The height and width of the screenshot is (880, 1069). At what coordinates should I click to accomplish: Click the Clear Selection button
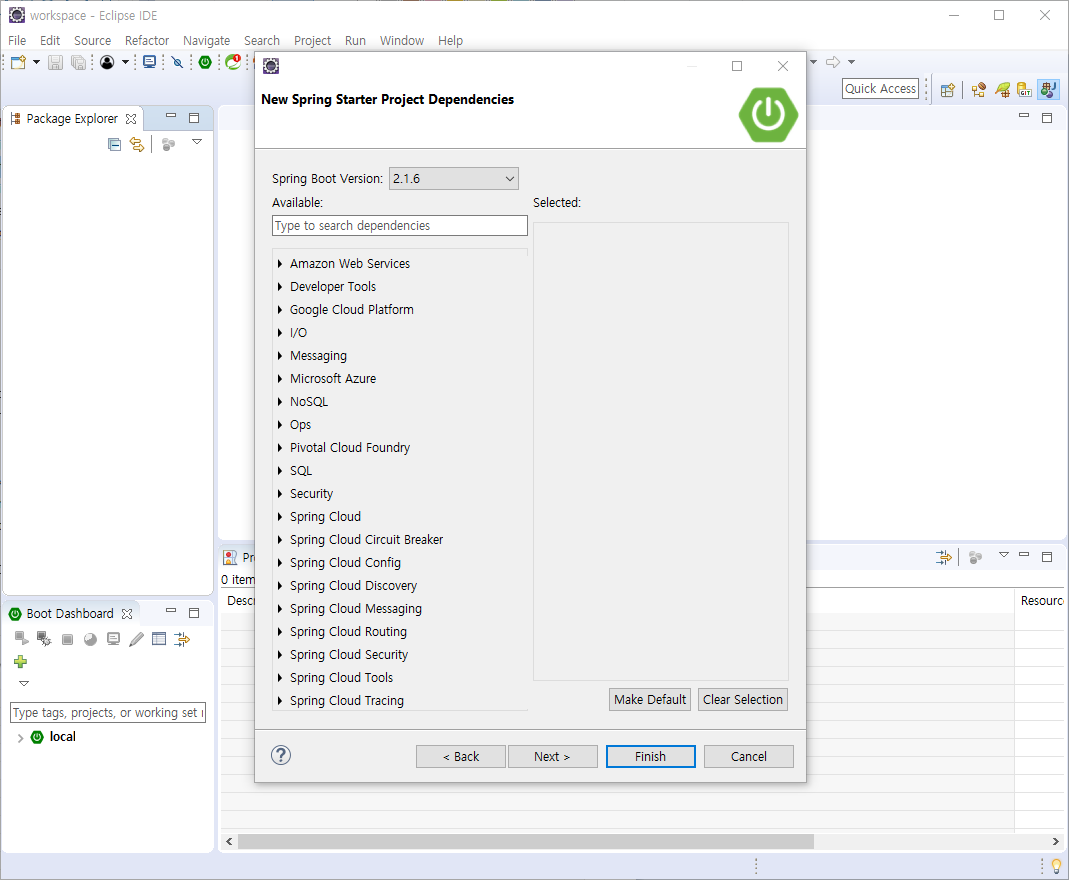point(742,700)
